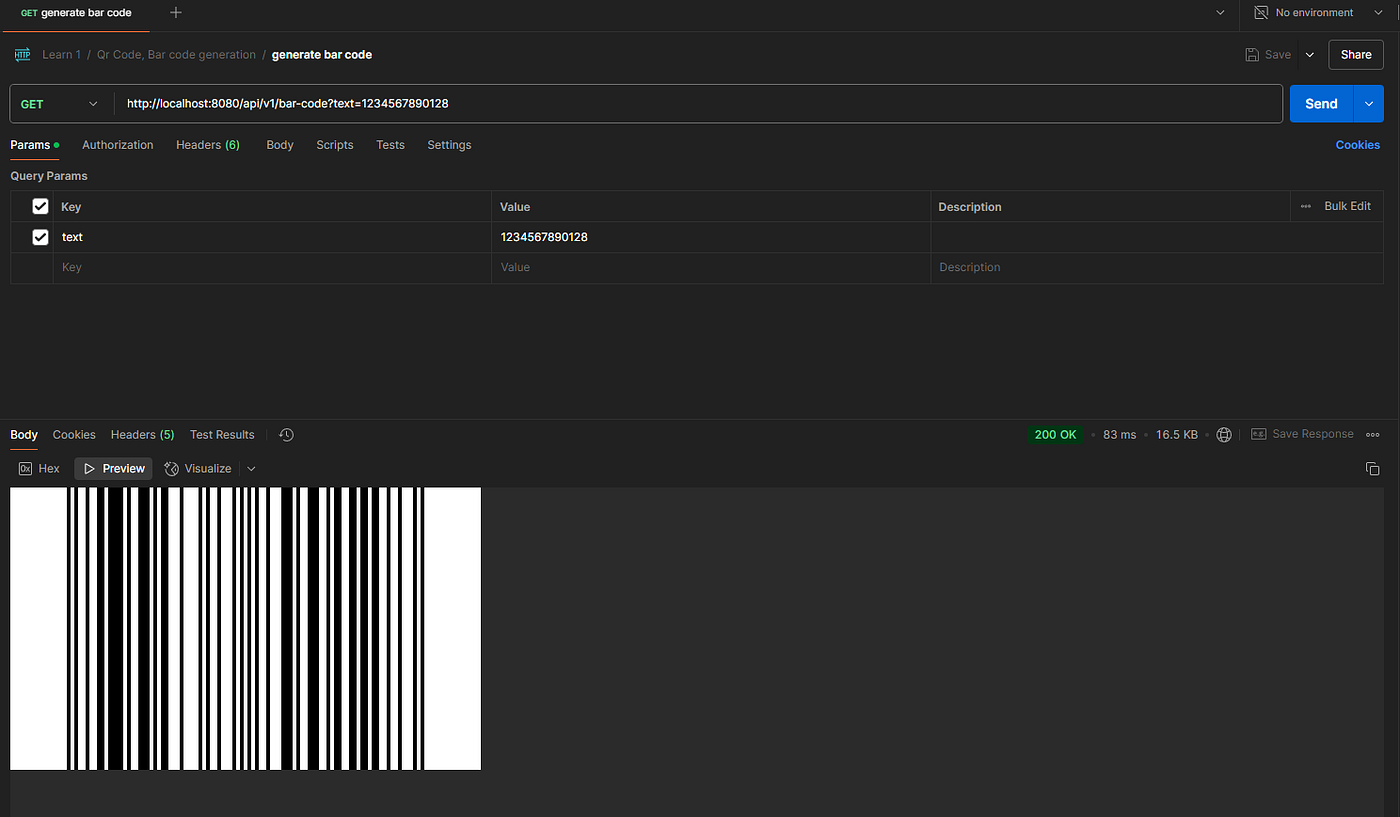The width and height of the screenshot is (1400, 817).
Task: Click the empty Description placeholder field
Action: pos(1158,268)
